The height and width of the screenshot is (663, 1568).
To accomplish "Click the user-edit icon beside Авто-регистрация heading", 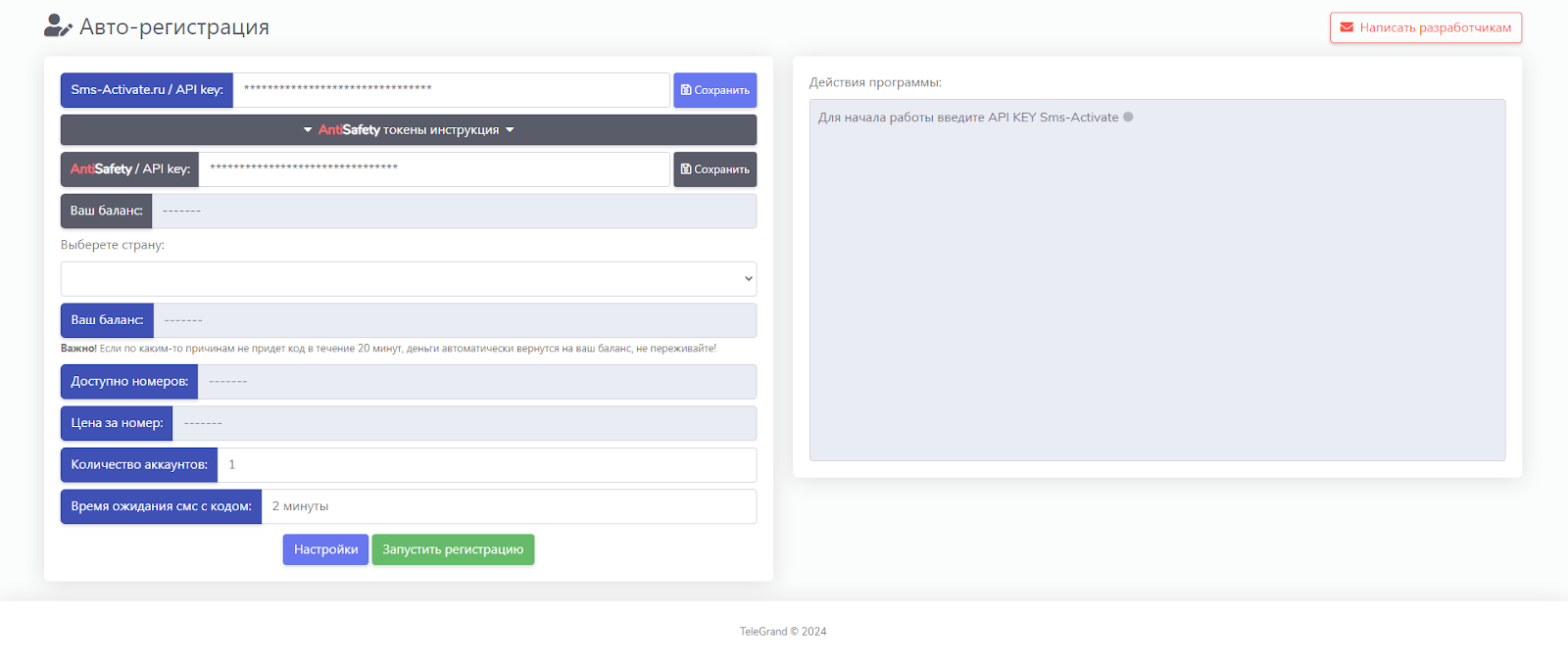I will tap(58, 26).
